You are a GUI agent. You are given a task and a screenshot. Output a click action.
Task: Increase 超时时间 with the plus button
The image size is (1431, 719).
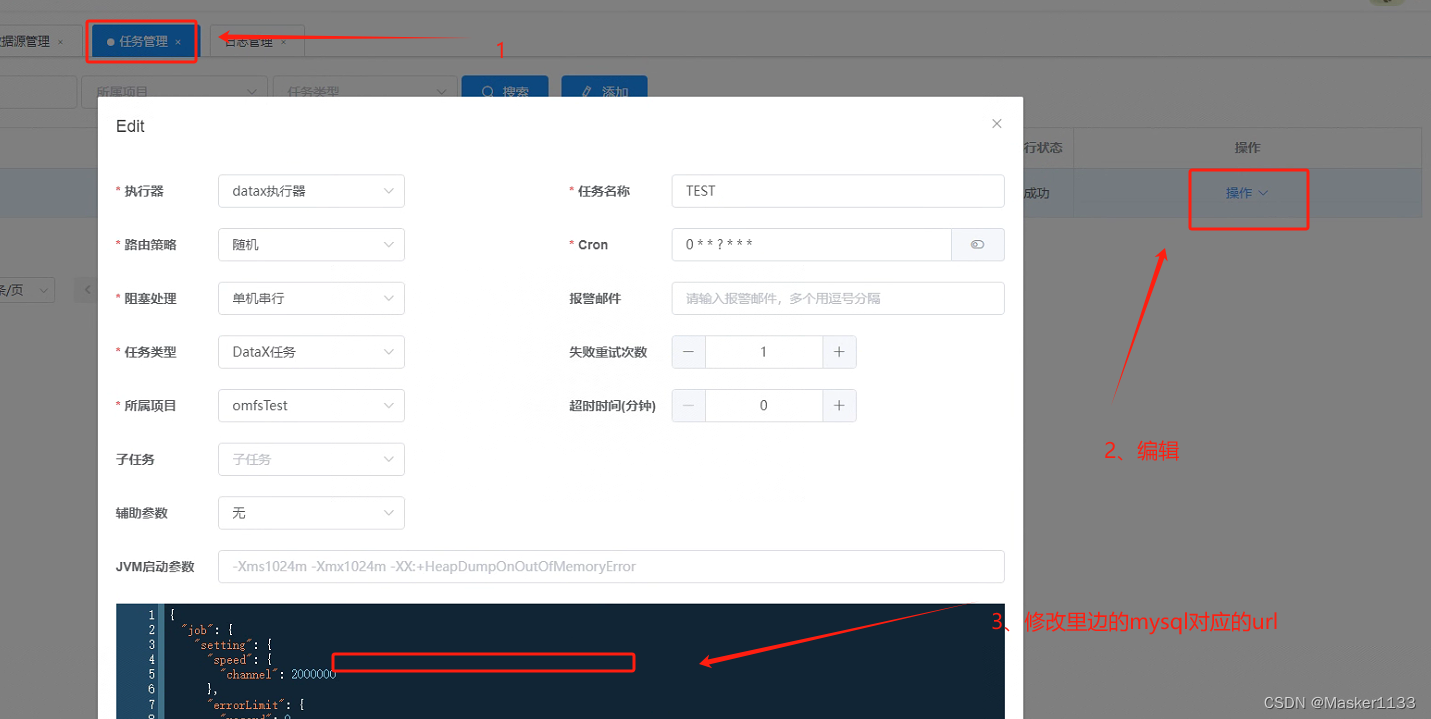tap(839, 405)
